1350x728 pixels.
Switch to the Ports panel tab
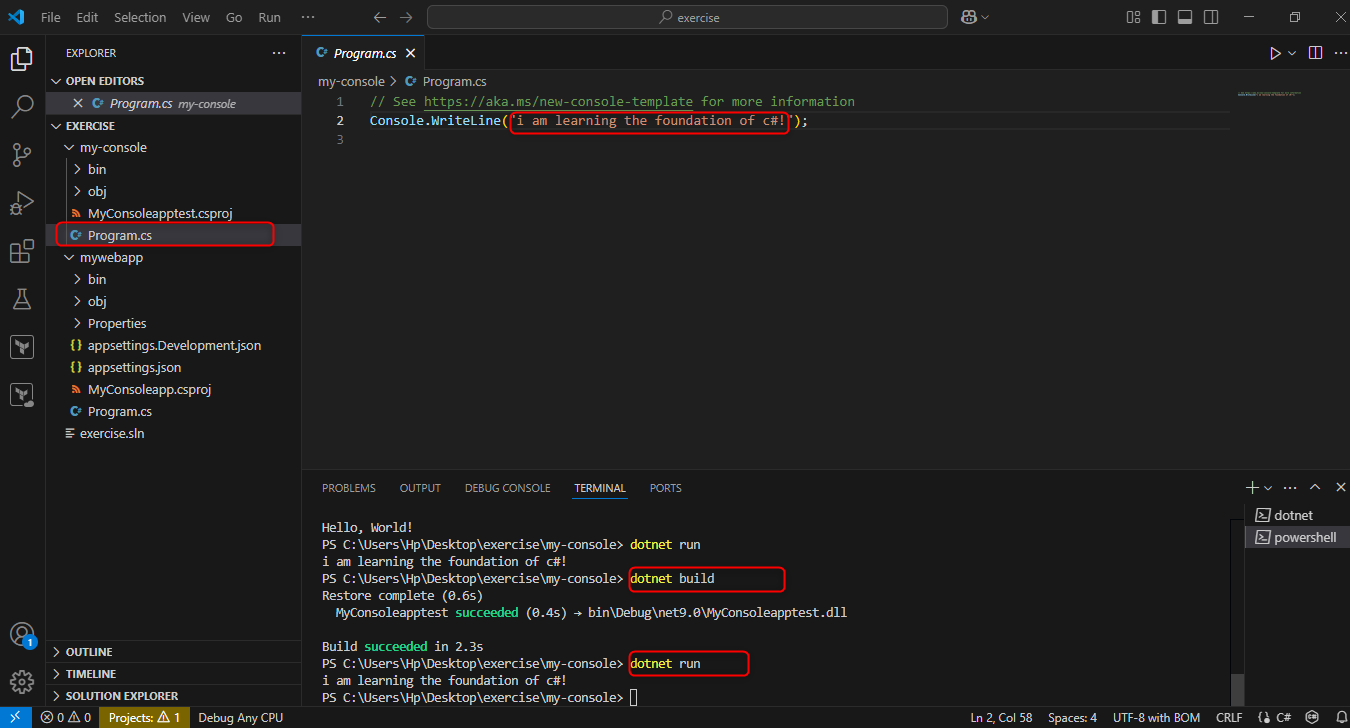click(x=665, y=488)
